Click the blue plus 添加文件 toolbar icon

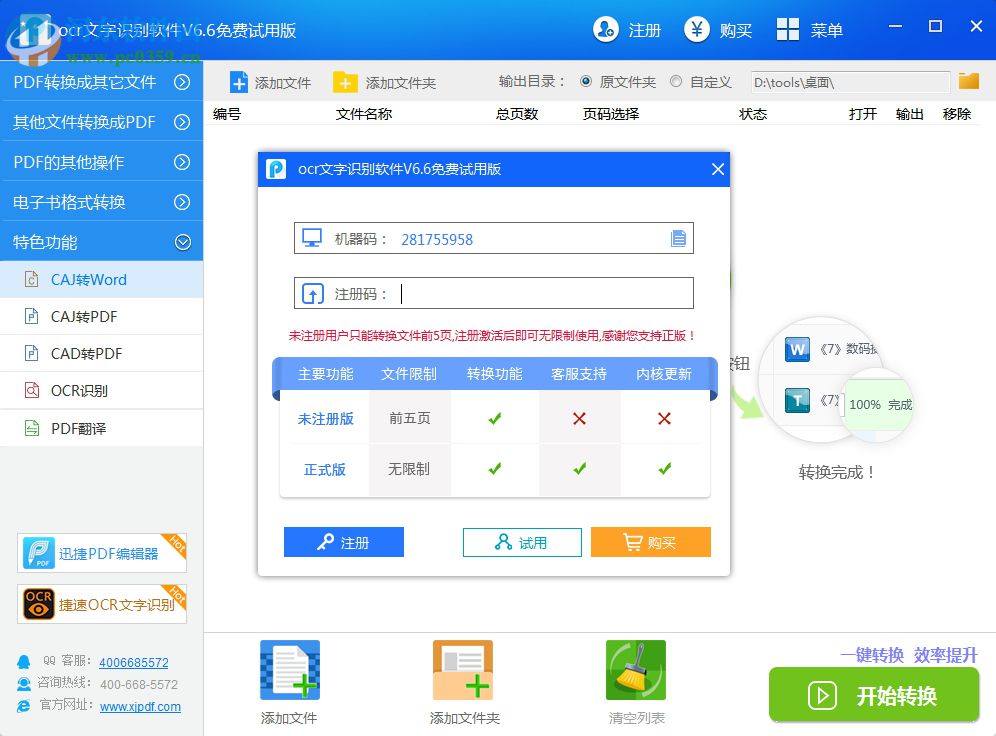click(x=239, y=83)
